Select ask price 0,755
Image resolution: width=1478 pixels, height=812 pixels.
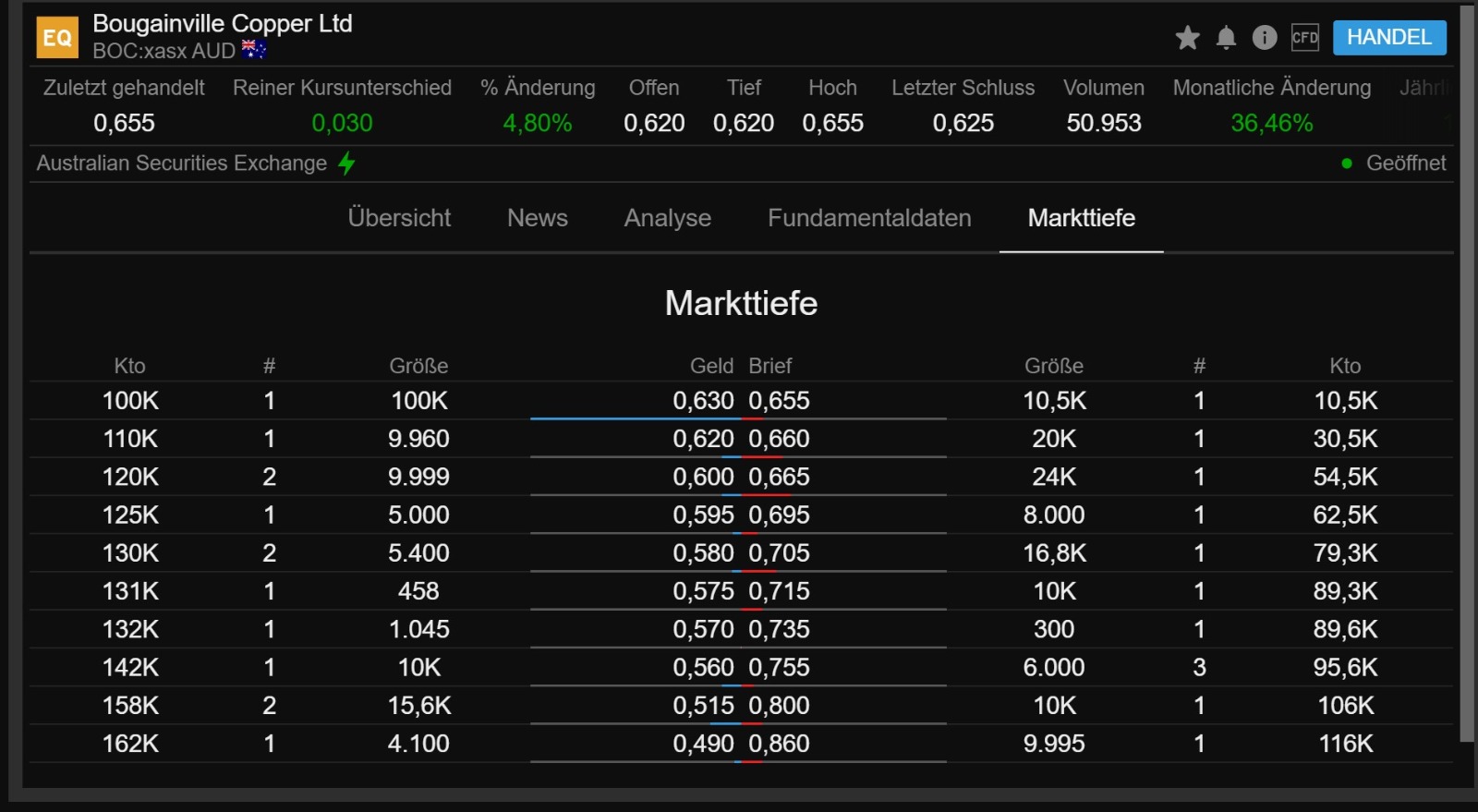pyautogui.click(x=779, y=667)
